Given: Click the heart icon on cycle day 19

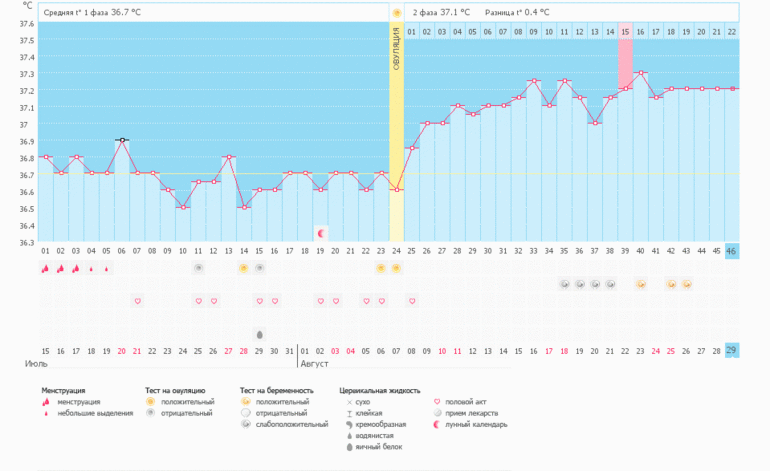Looking at the screenshot, I should tap(321, 301).
